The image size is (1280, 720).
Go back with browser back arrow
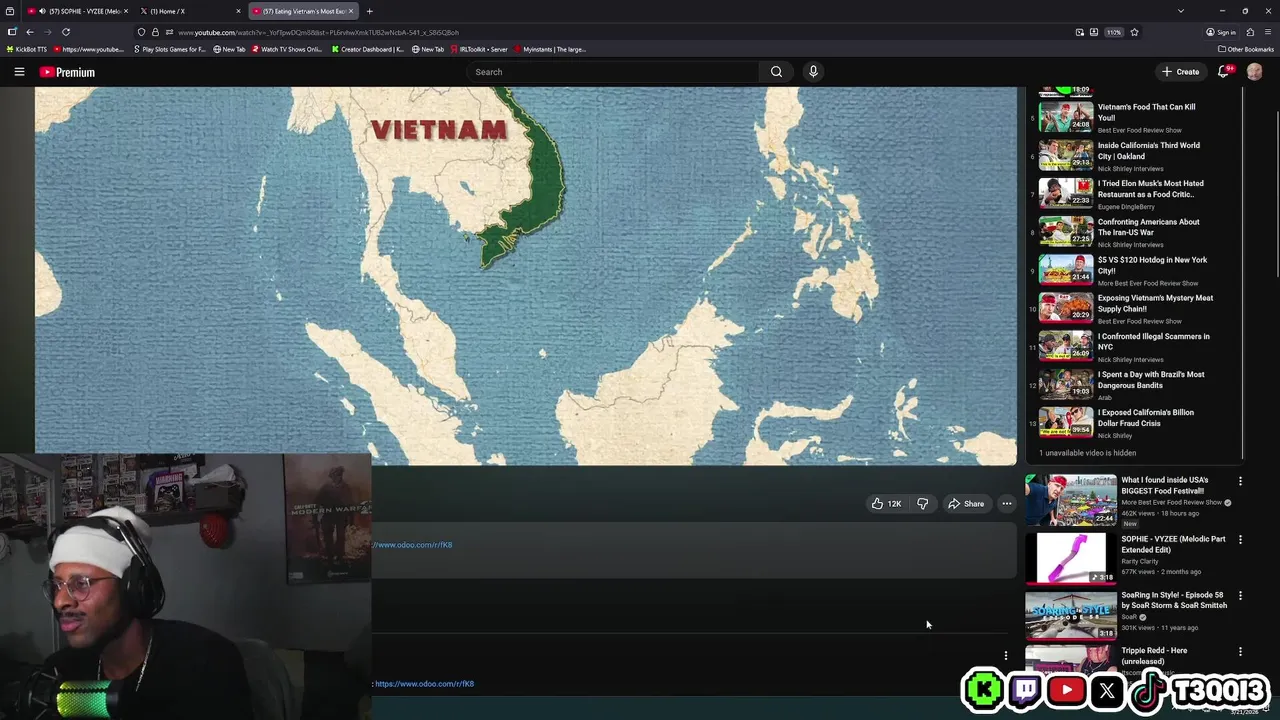pyautogui.click(x=30, y=32)
